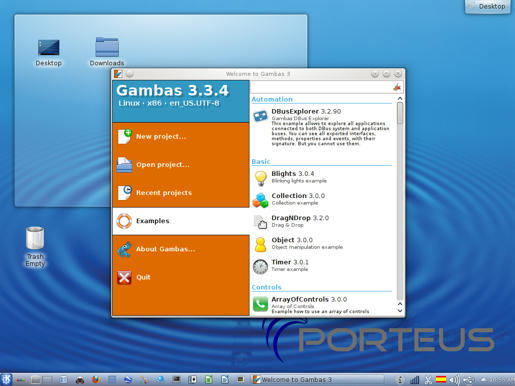
Task: Click the New project document icon
Action: pyautogui.click(x=125, y=137)
